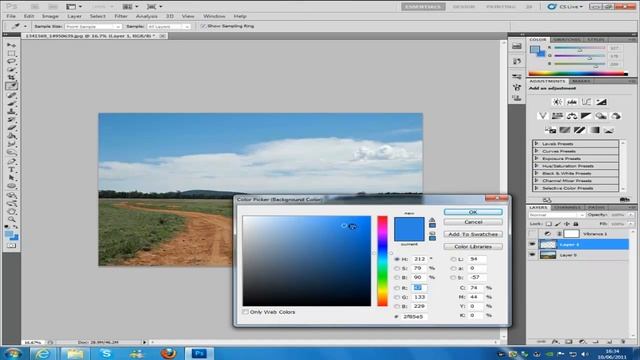The height and width of the screenshot is (360, 640).
Task: Click Curves adjustment icon
Action: (587, 102)
